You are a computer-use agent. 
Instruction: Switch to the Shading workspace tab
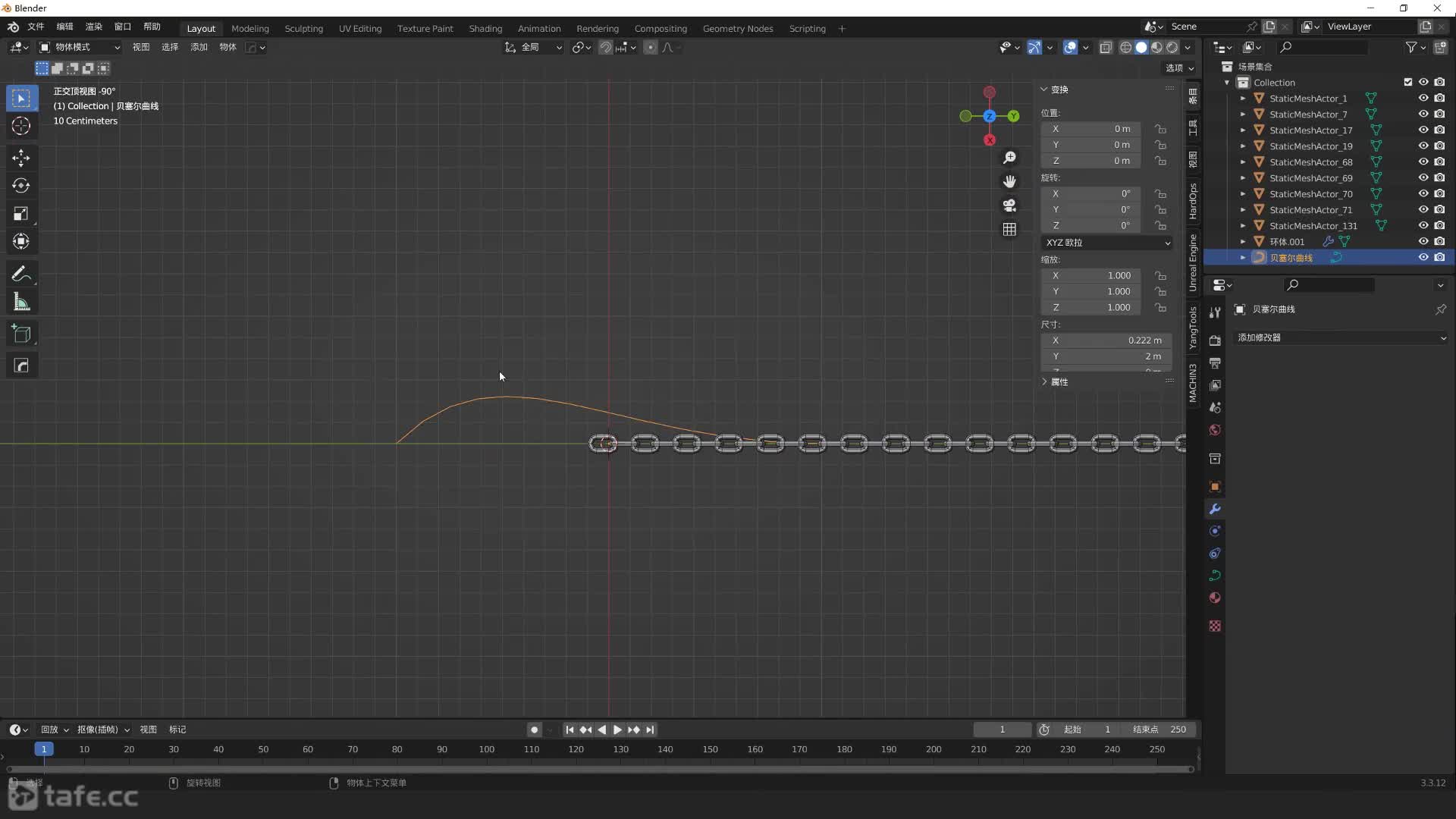pos(485,28)
